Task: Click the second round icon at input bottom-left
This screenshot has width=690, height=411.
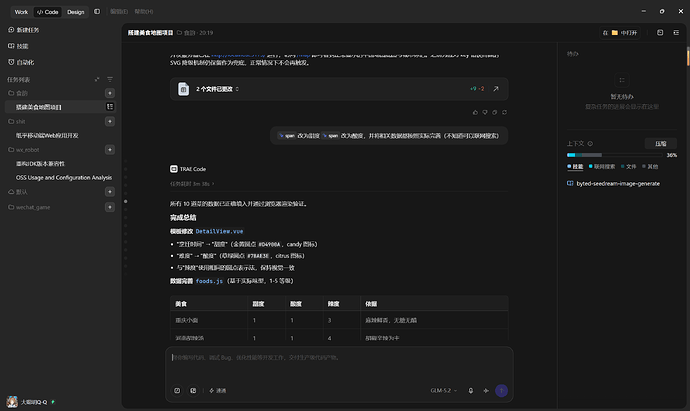Action: click(x=193, y=391)
